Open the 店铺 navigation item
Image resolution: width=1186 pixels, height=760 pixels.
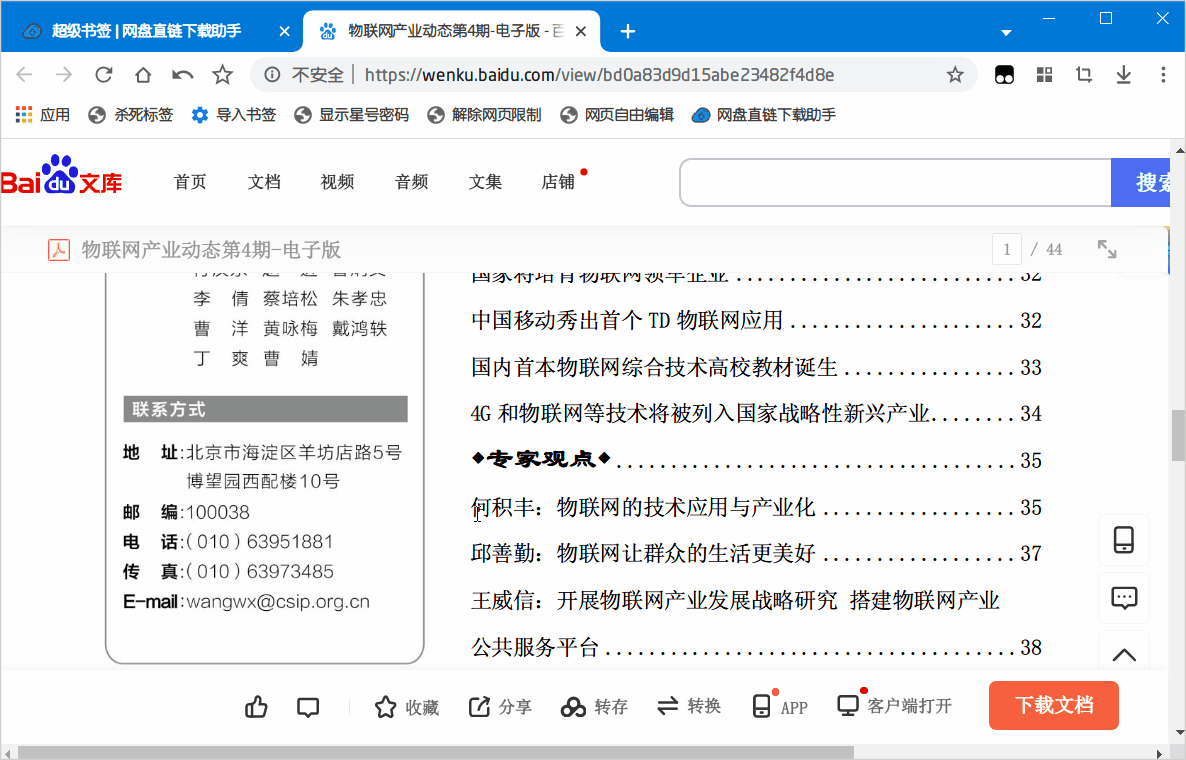(x=558, y=181)
